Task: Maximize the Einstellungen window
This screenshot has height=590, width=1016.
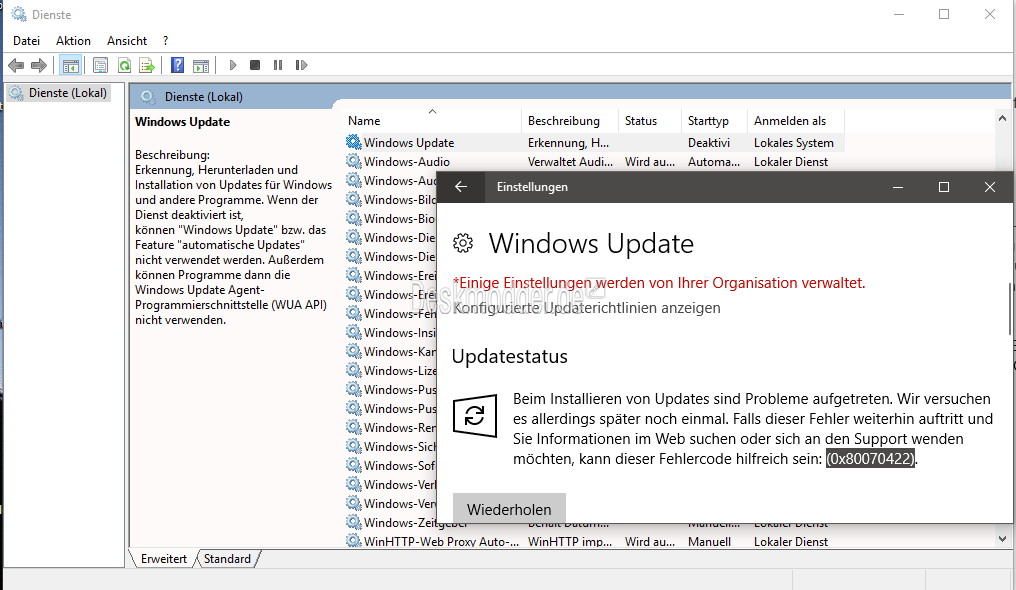Action: pos(944,187)
